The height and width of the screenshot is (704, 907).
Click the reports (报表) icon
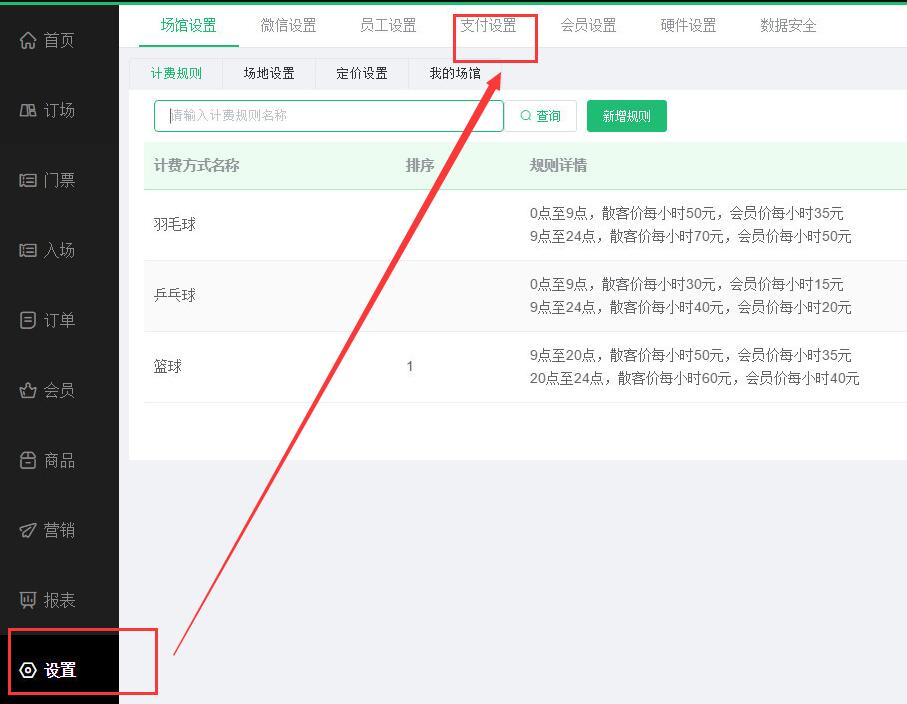pos(28,600)
